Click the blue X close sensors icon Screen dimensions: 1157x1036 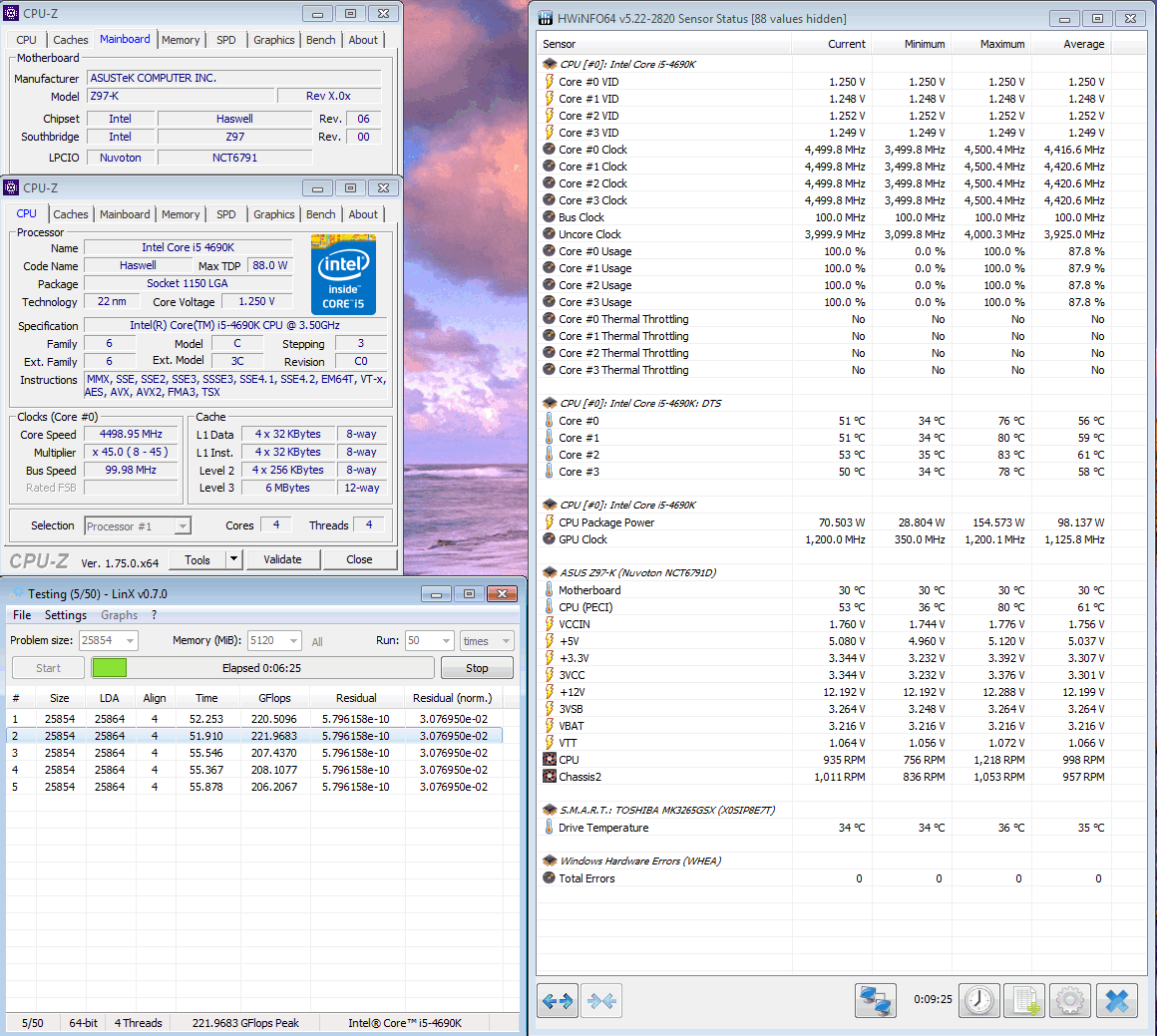tap(1116, 1000)
